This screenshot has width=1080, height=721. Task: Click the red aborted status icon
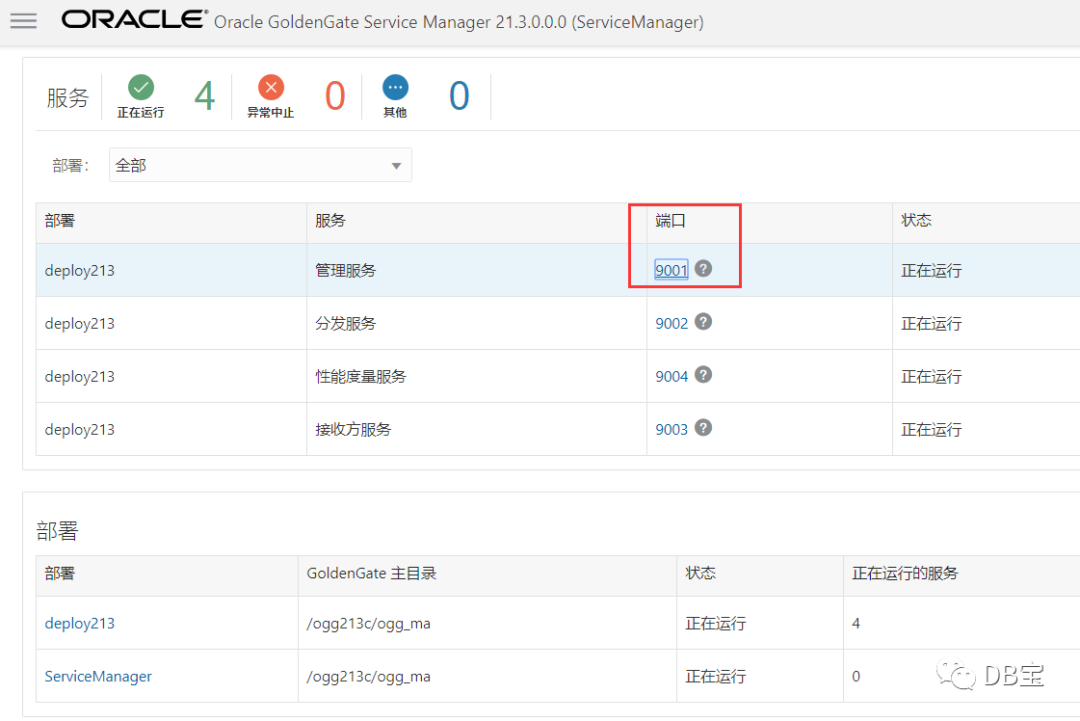click(271, 87)
